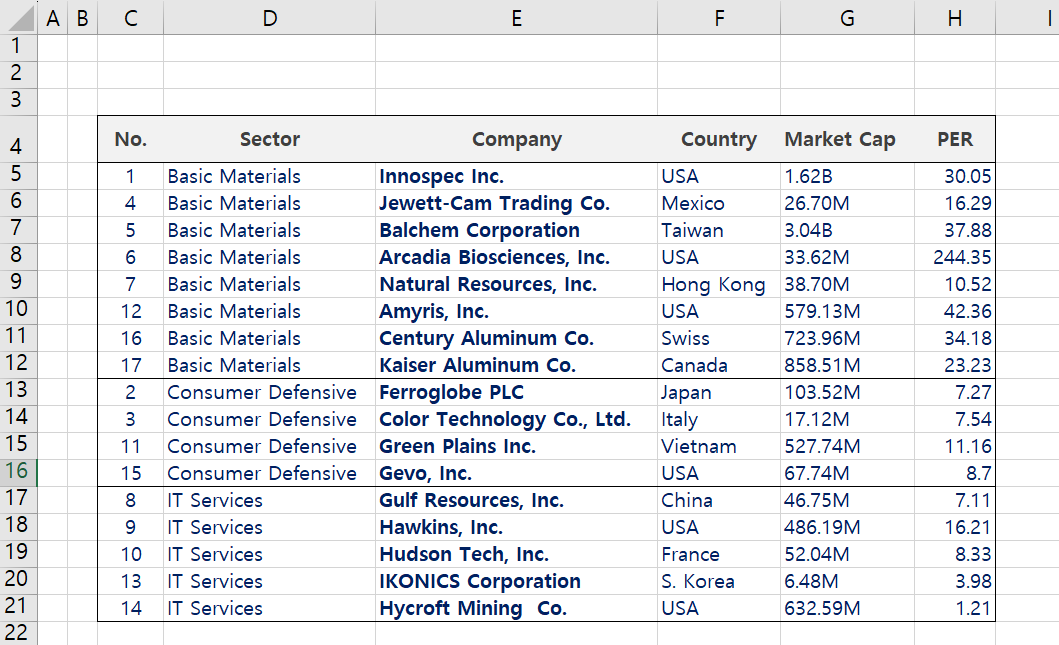Select column G header

[847, 18]
